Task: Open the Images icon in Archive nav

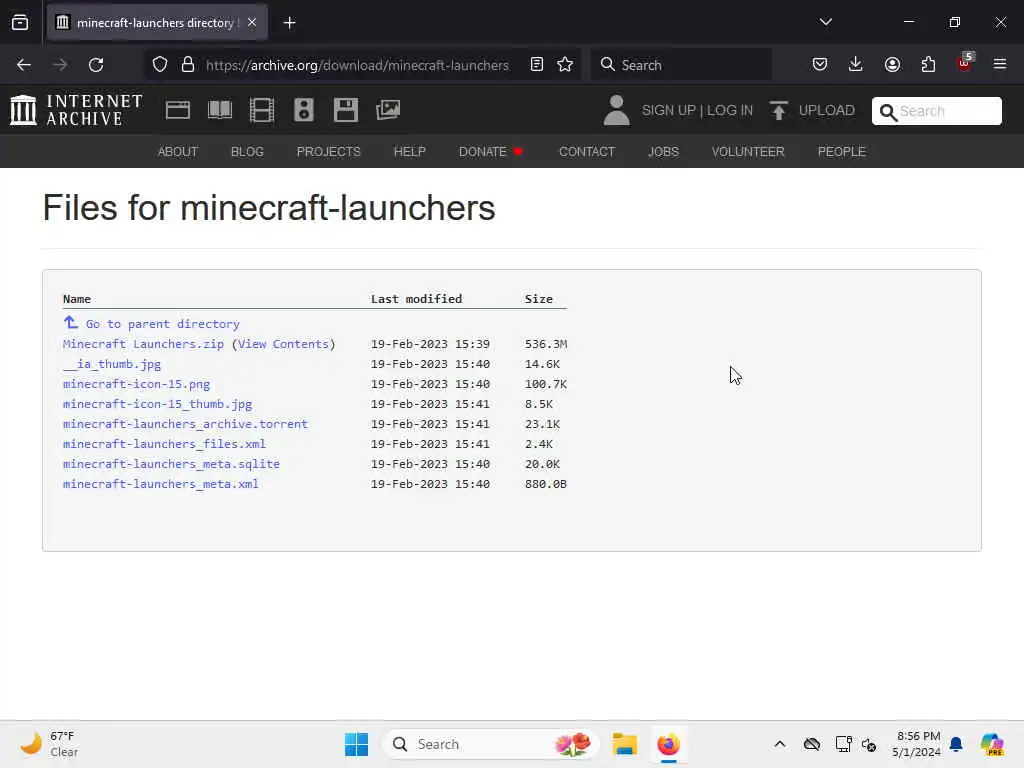Action: coord(388,110)
